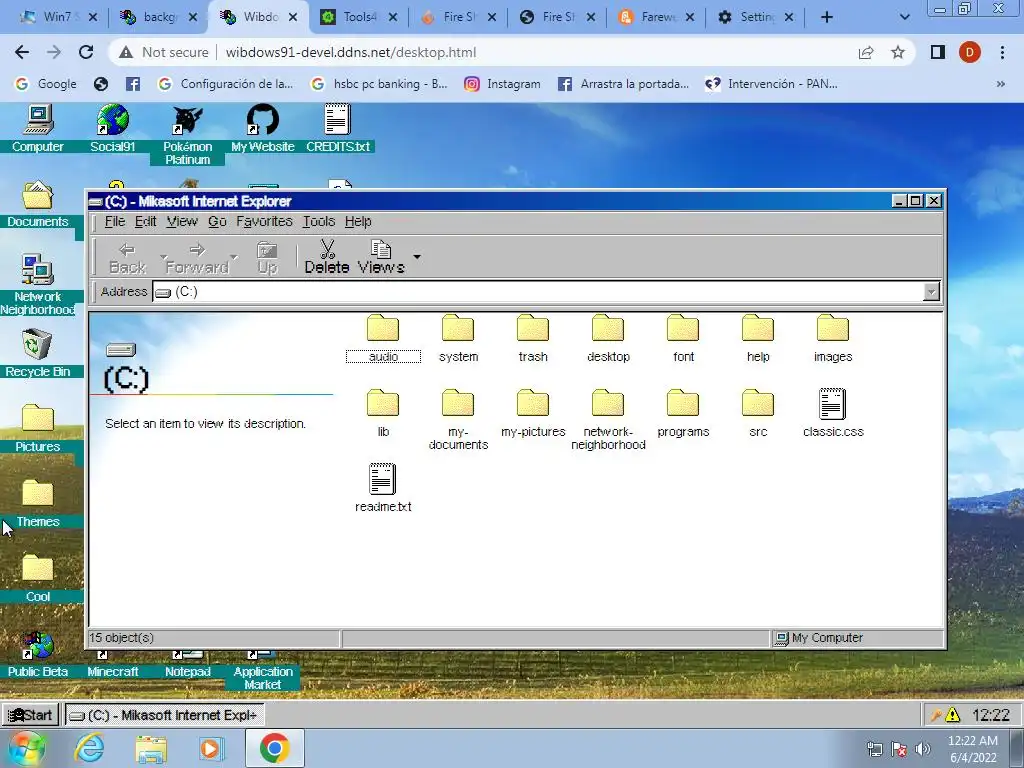Screen dimensions: 1024x768
Task: Click the Delete scissors toolbar button
Action: (x=327, y=257)
